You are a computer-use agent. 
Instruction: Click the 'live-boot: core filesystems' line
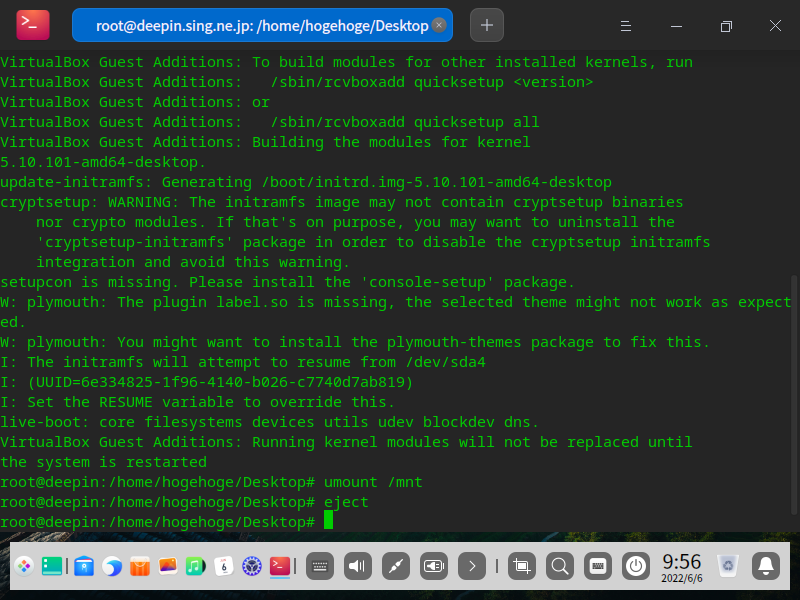[269, 422]
